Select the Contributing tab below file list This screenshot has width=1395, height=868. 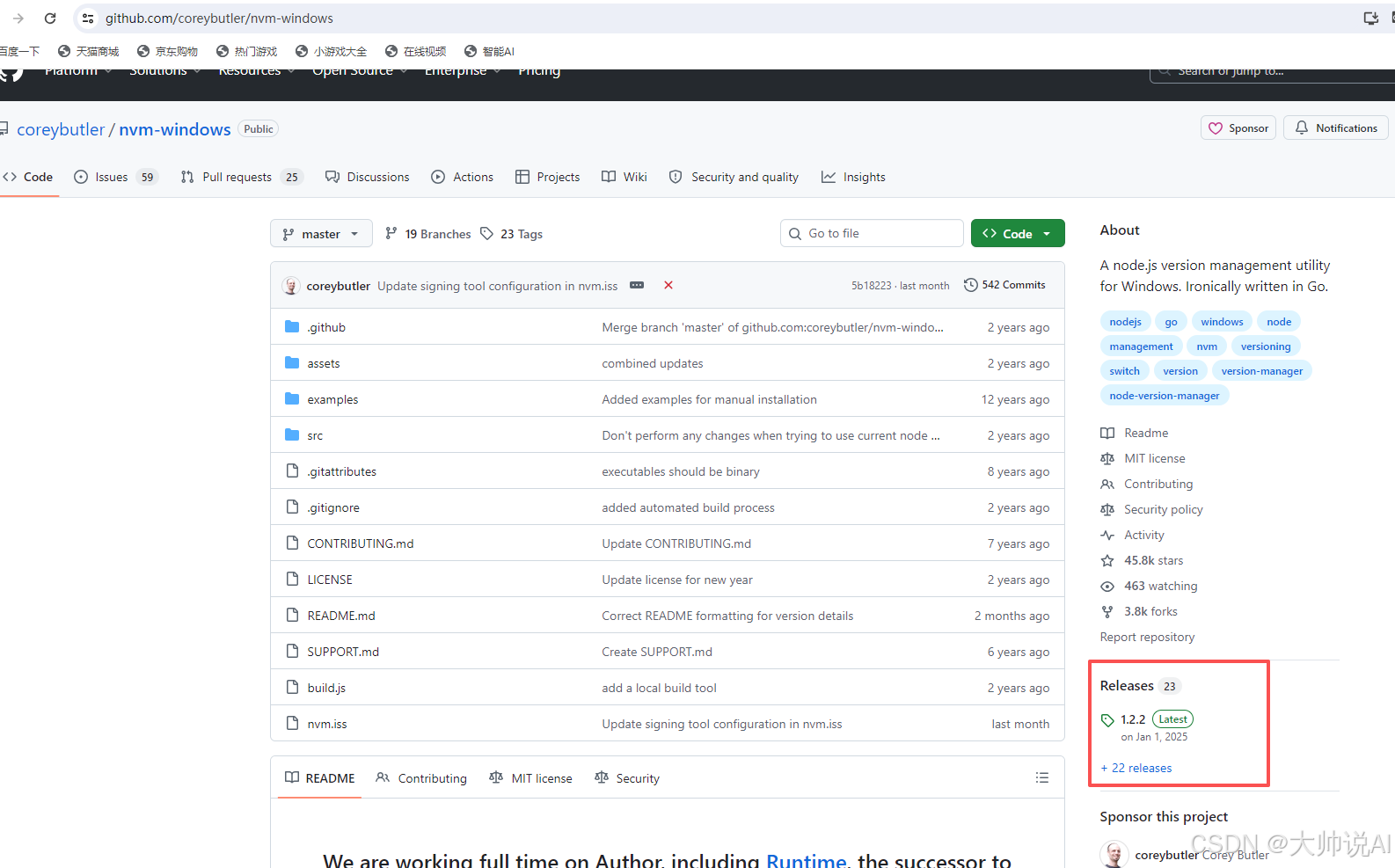[x=421, y=778]
